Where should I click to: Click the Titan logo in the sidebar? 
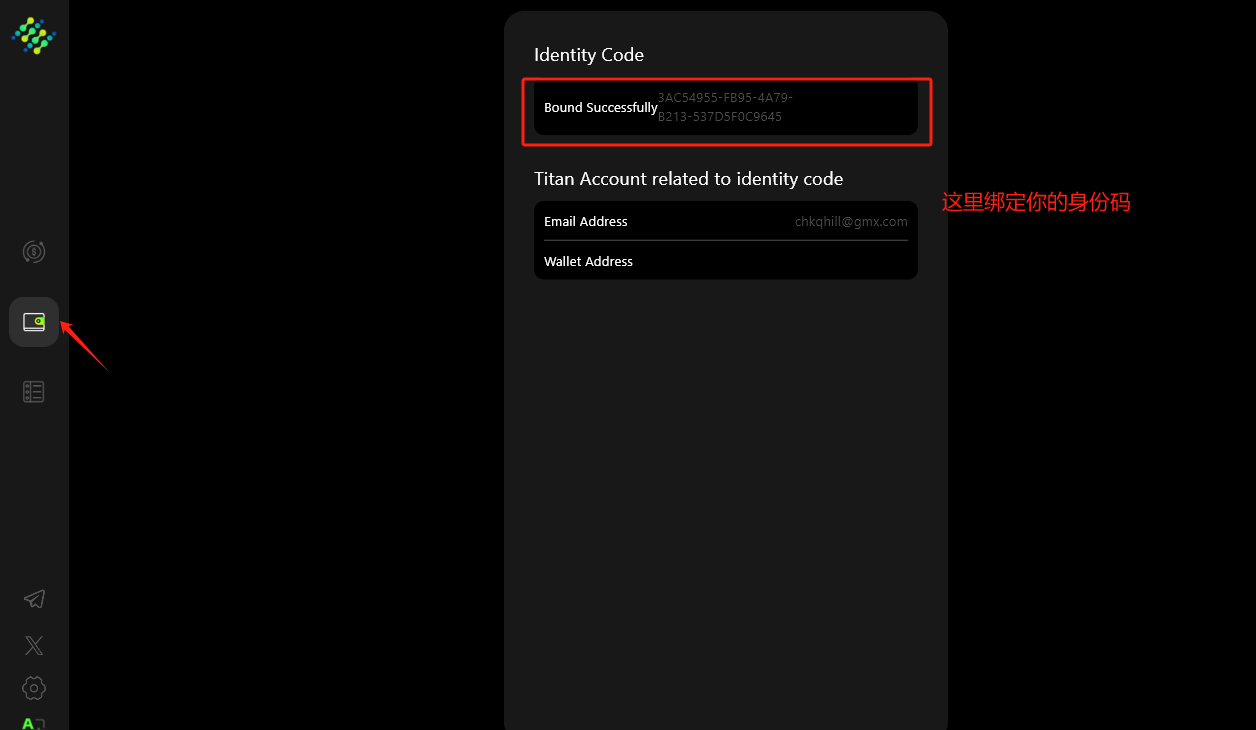pyautogui.click(x=34, y=35)
